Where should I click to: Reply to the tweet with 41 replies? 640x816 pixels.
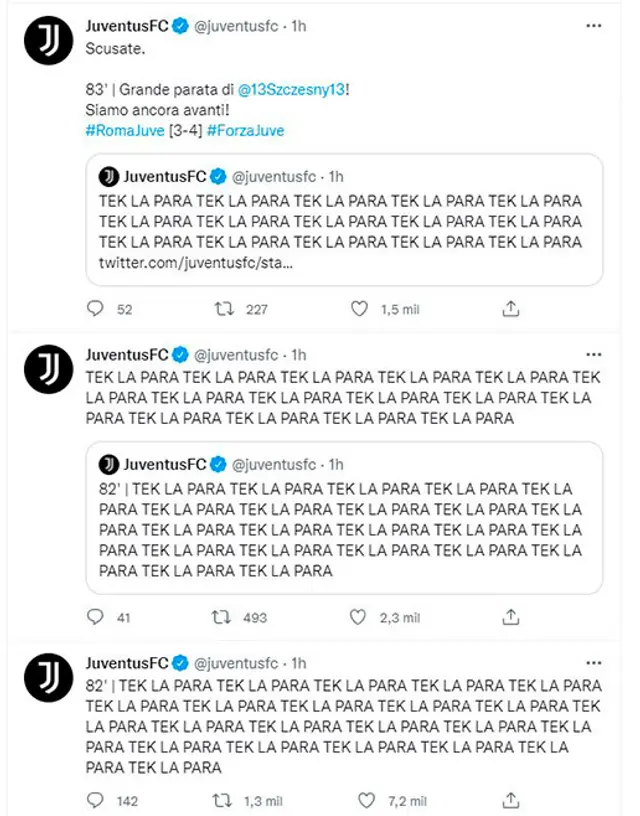[96, 617]
